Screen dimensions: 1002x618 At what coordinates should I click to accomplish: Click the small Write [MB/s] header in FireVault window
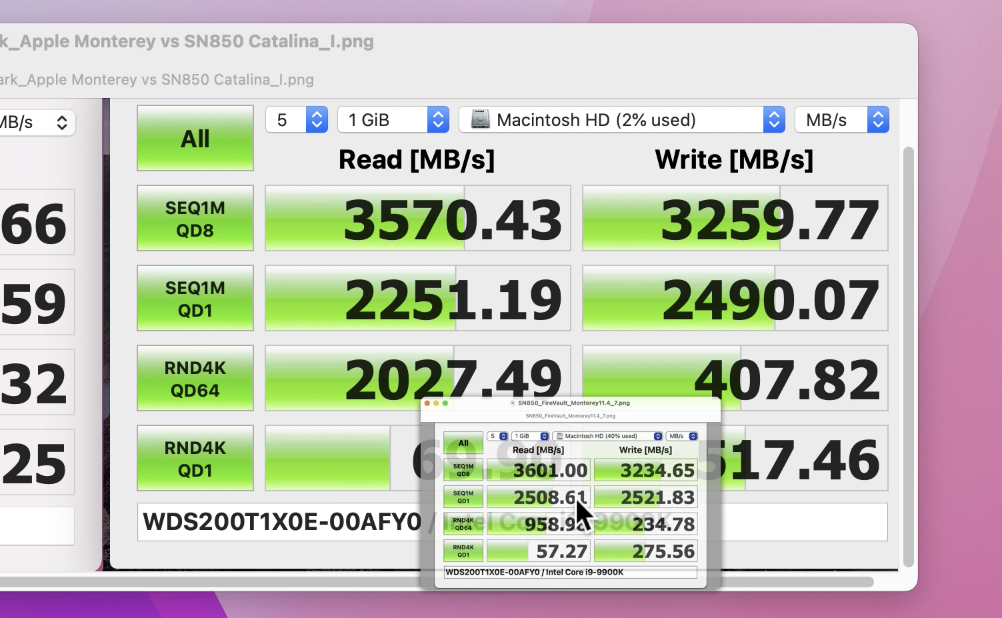pyautogui.click(x=645, y=450)
